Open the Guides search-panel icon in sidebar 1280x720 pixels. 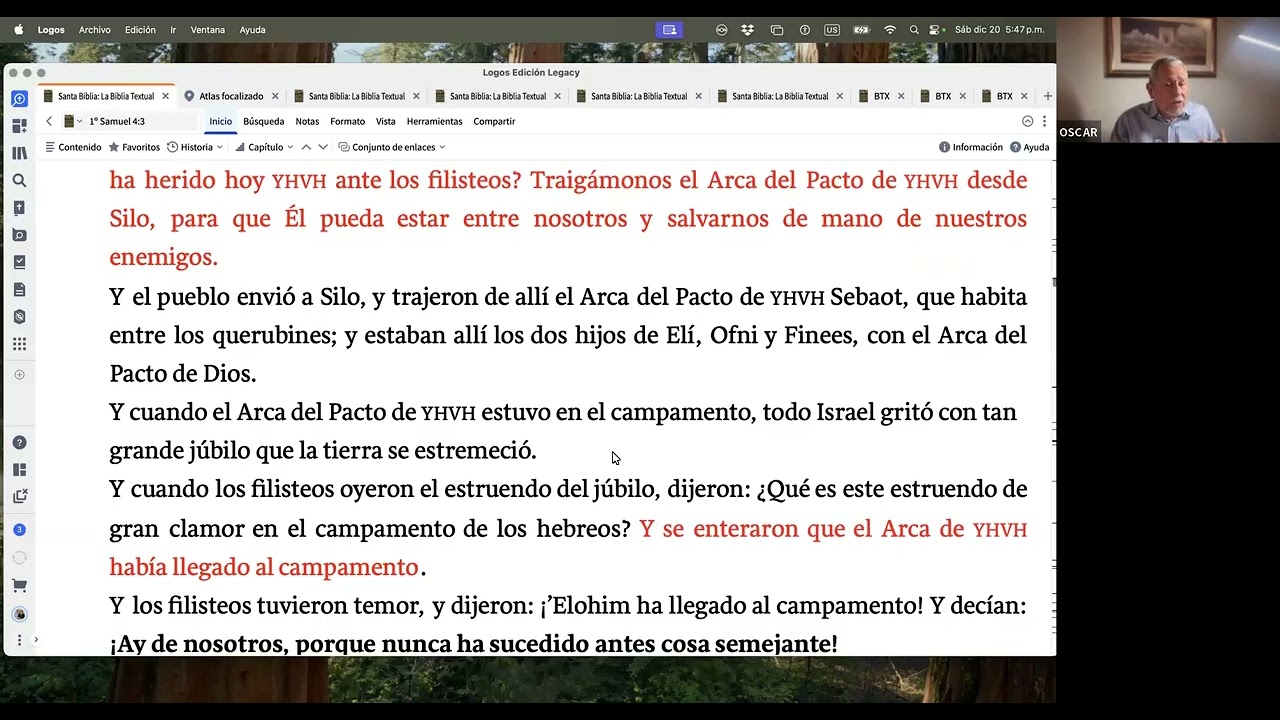click(x=19, y=235)
